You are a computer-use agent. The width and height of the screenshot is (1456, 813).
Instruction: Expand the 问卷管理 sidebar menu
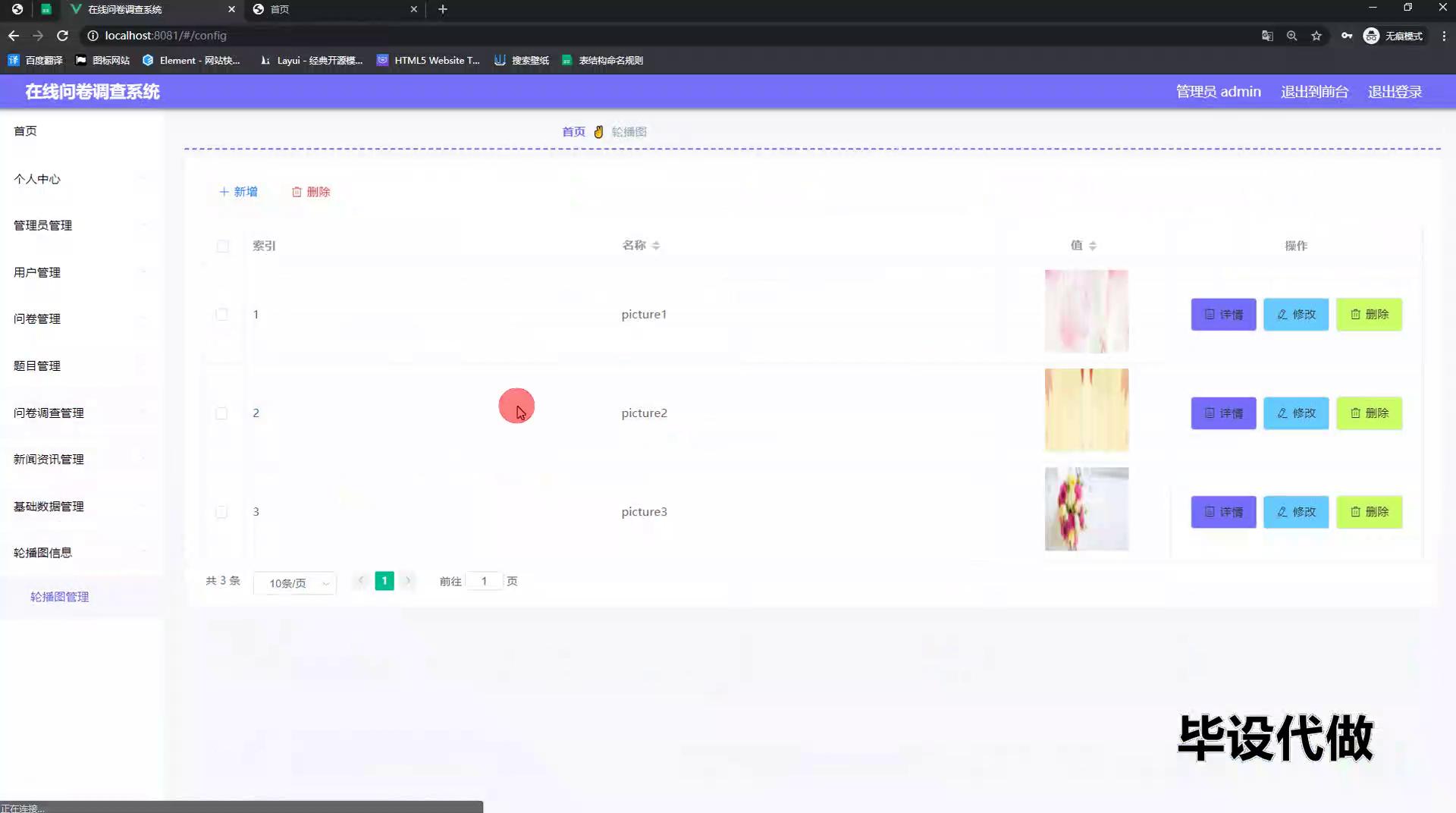37,319
